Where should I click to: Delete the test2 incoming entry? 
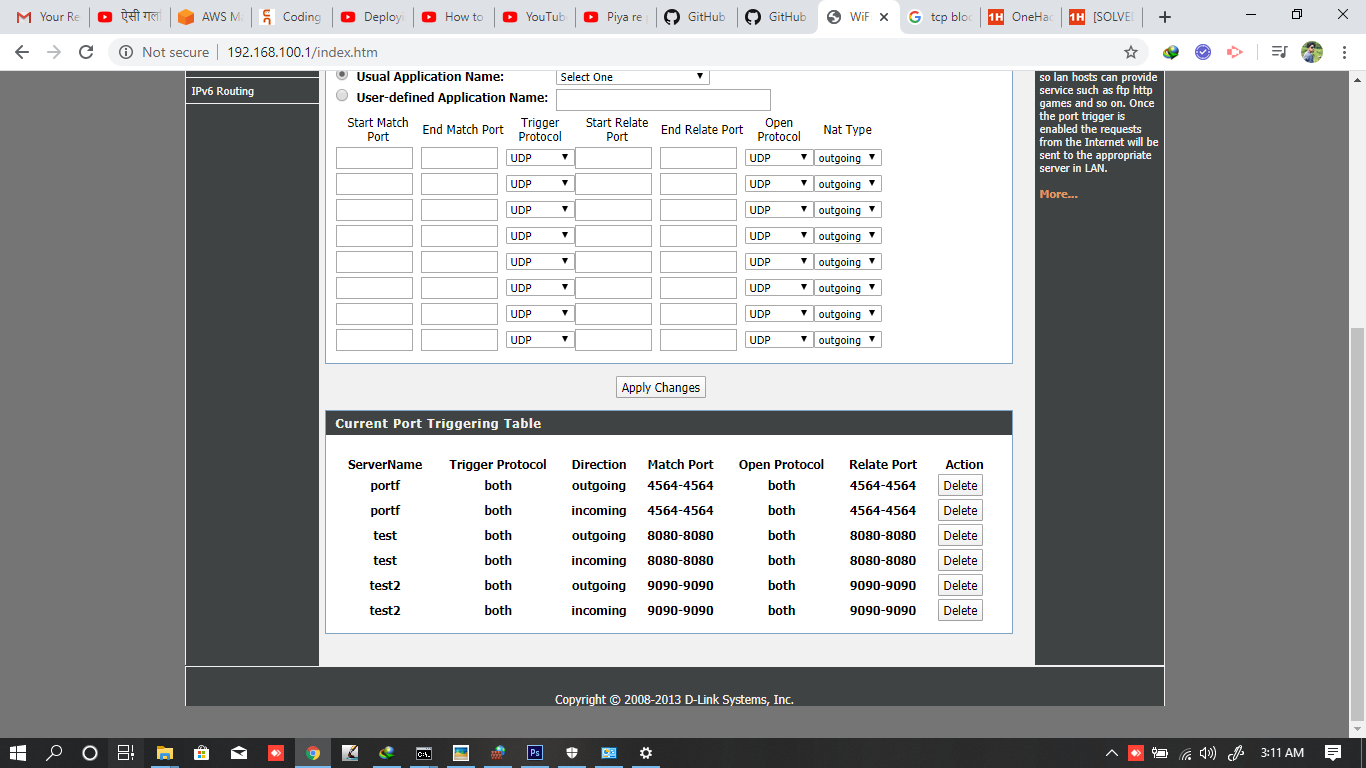[x=960, y=610]
